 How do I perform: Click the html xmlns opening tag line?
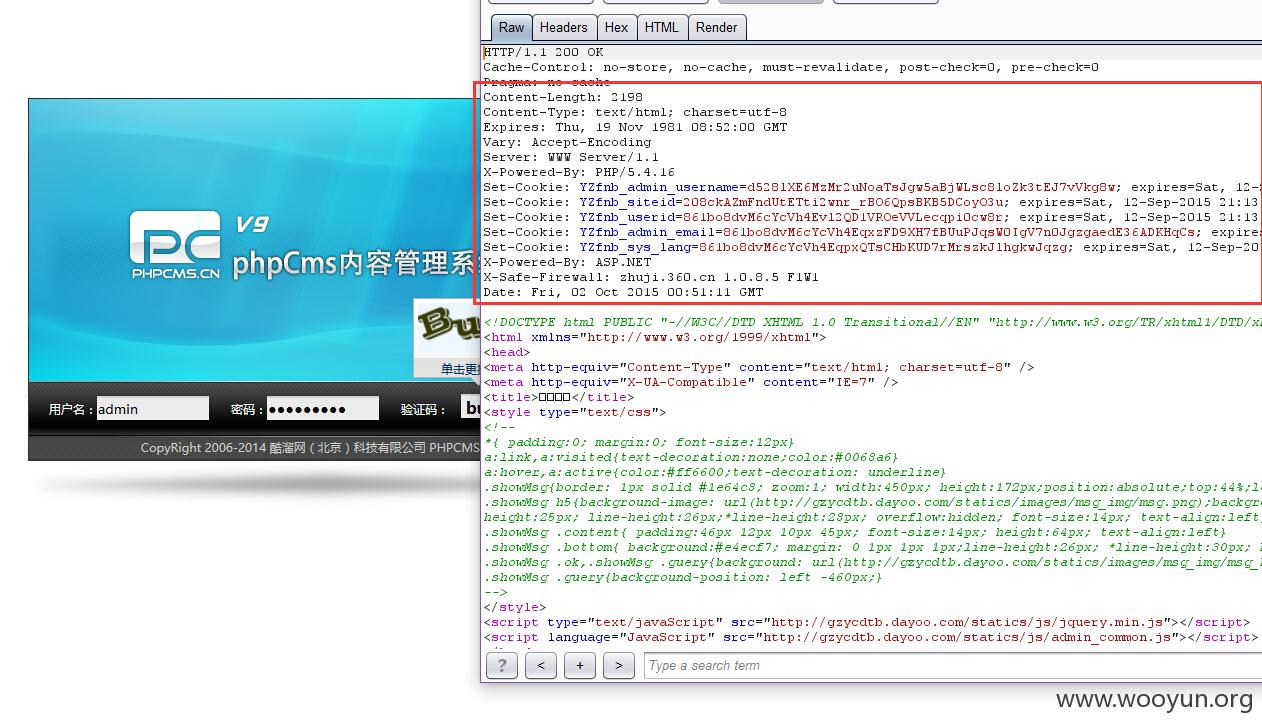655,337
